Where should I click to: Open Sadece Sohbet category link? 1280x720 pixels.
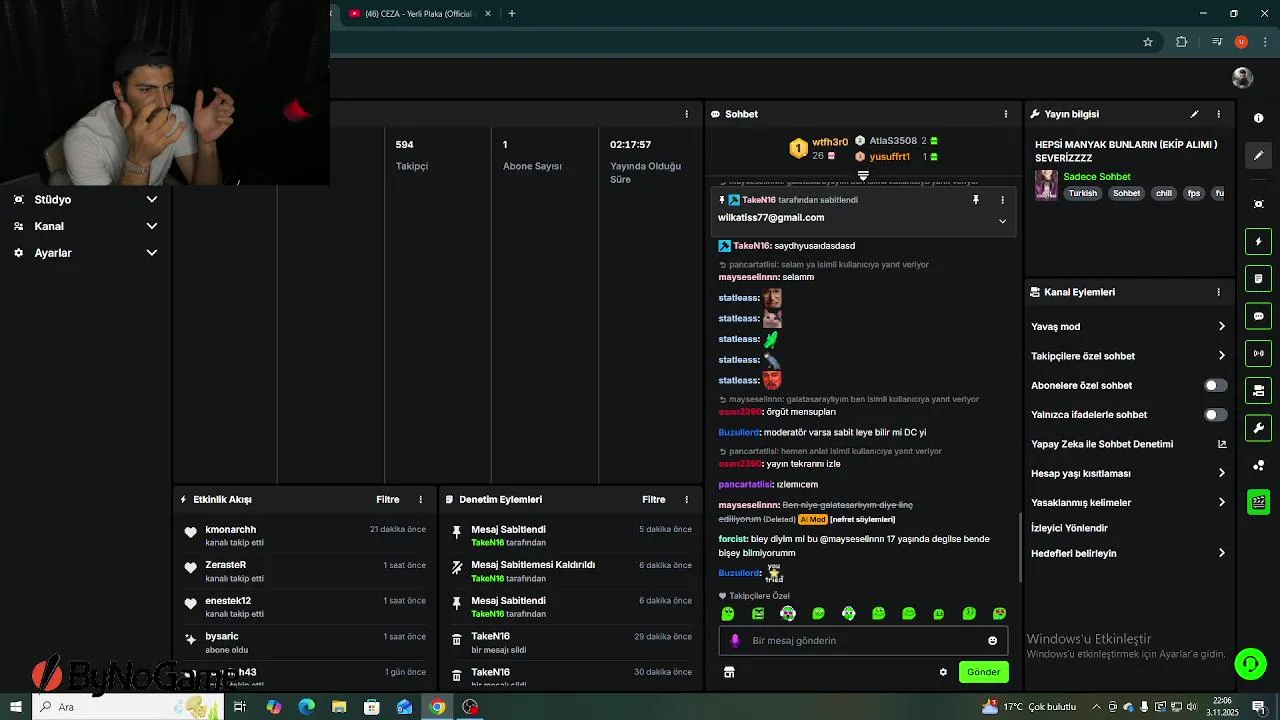pyautogui.click(x=1097, y=177)
